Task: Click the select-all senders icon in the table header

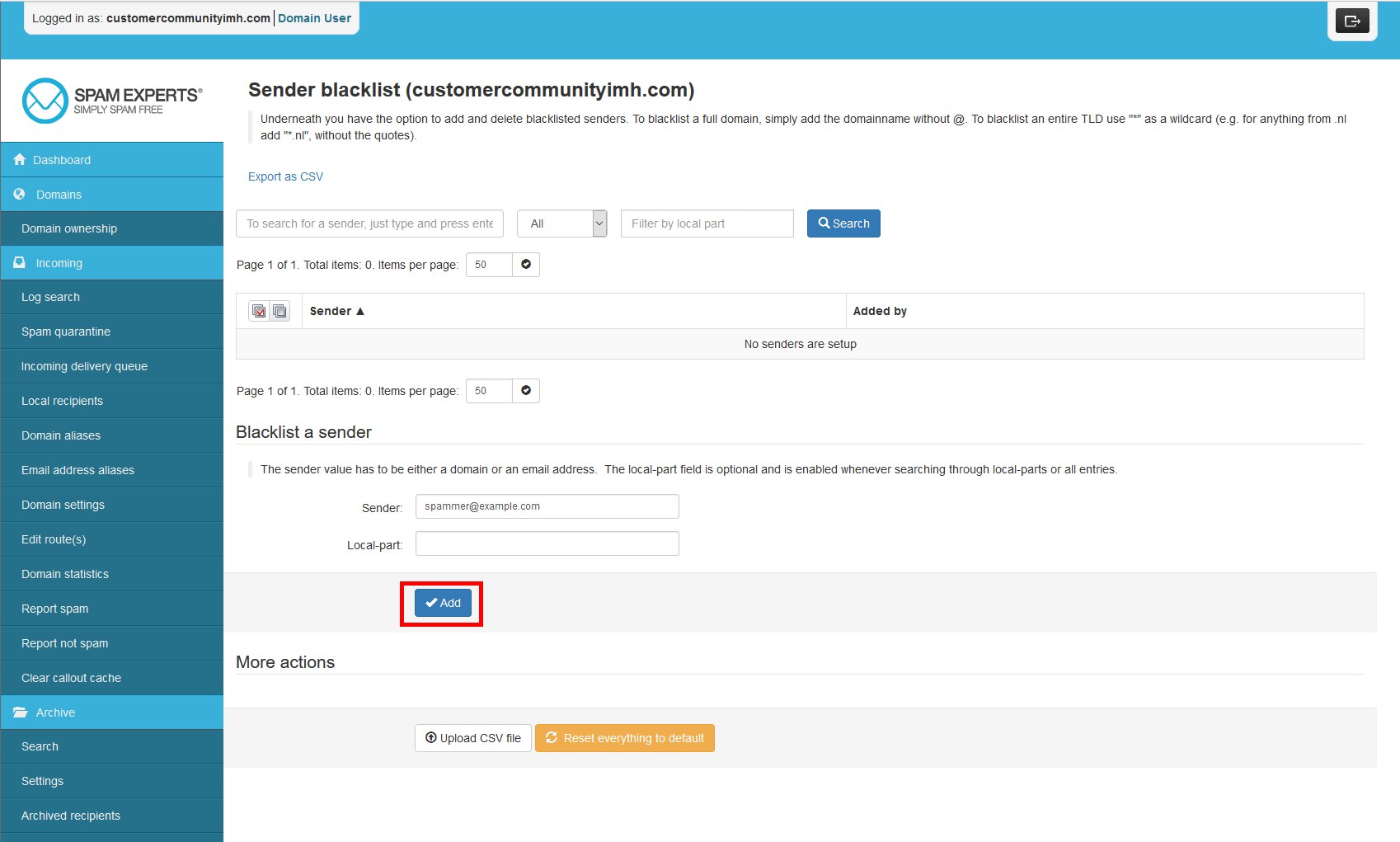Action: pos(260,311)
